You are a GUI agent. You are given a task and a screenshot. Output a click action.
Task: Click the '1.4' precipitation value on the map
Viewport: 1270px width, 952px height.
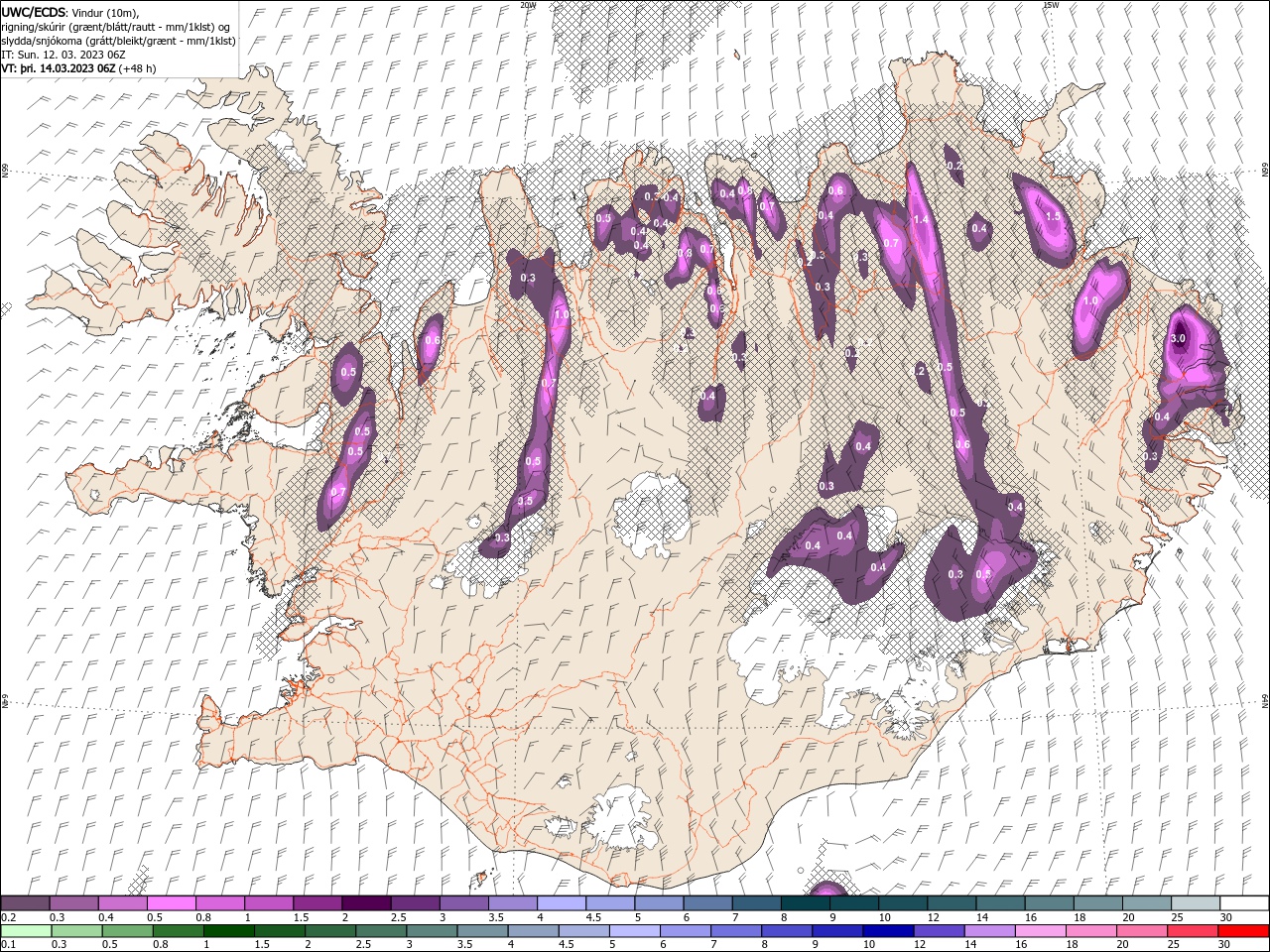pos(920,220)
